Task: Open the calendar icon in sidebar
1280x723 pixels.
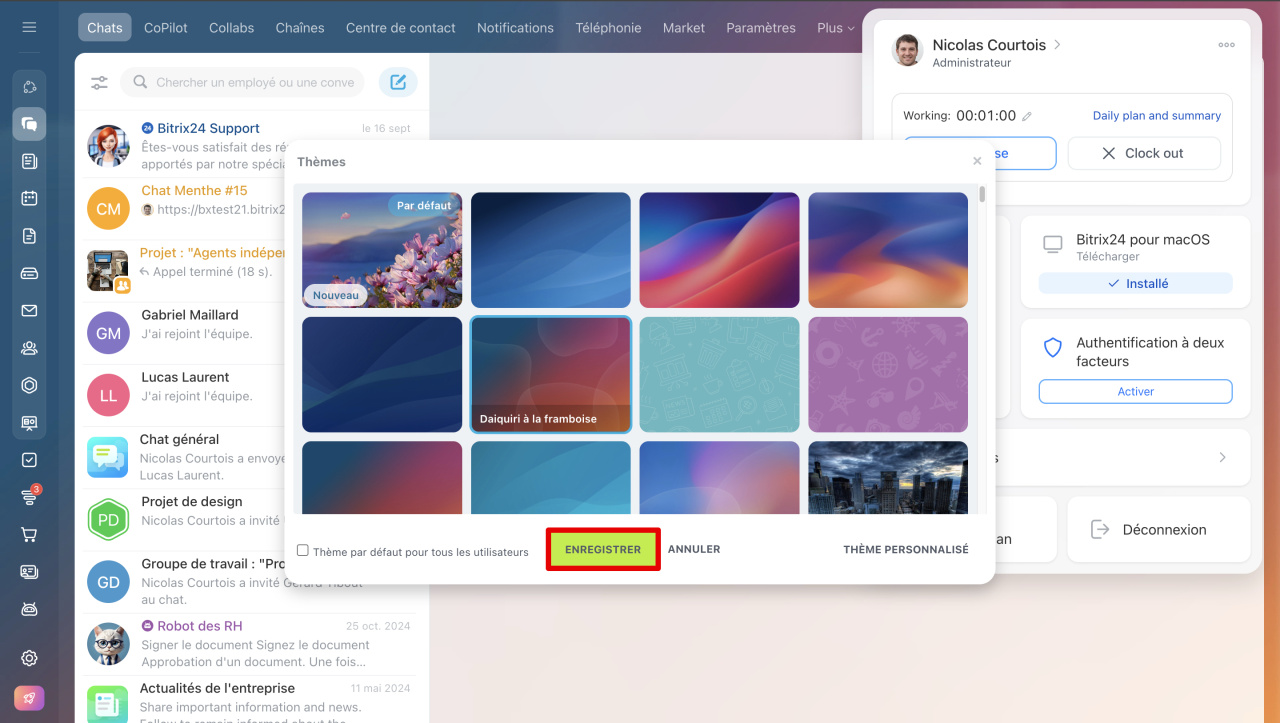Action: click(x=29, y=198)
